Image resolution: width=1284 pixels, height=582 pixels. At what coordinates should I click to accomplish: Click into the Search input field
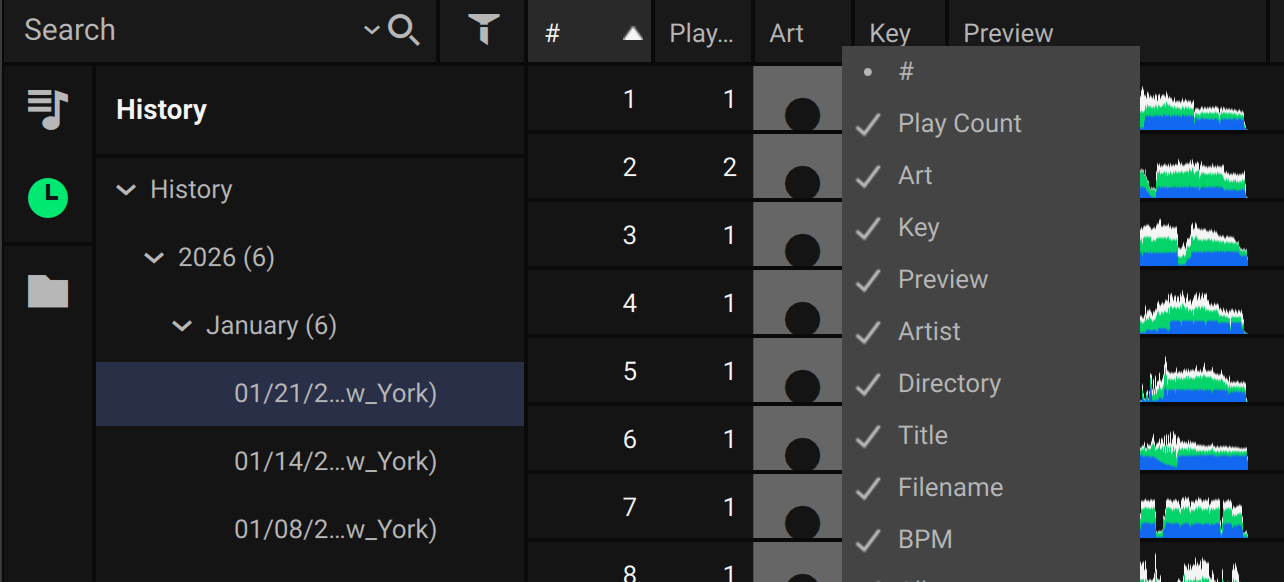(x=180, y=31)
